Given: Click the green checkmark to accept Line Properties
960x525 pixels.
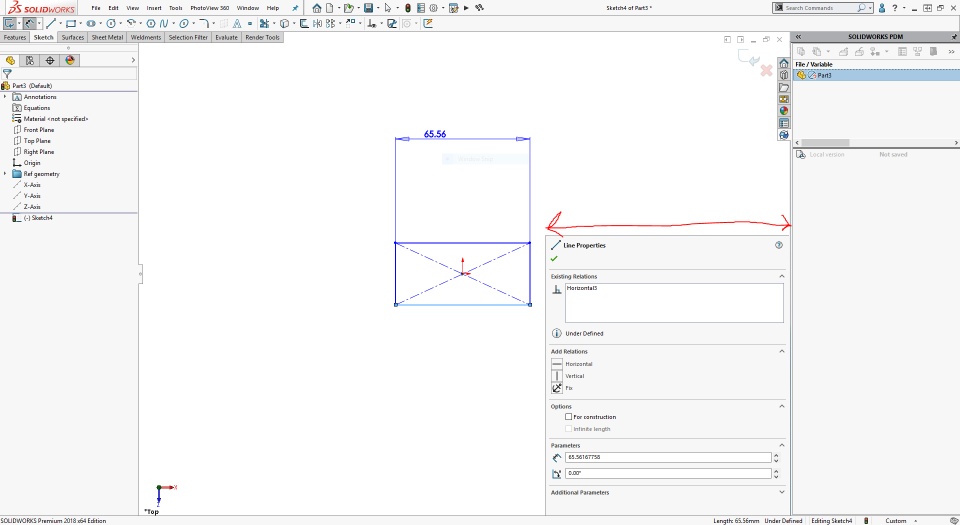Looking at the screenshot, I should coord(554,259).
